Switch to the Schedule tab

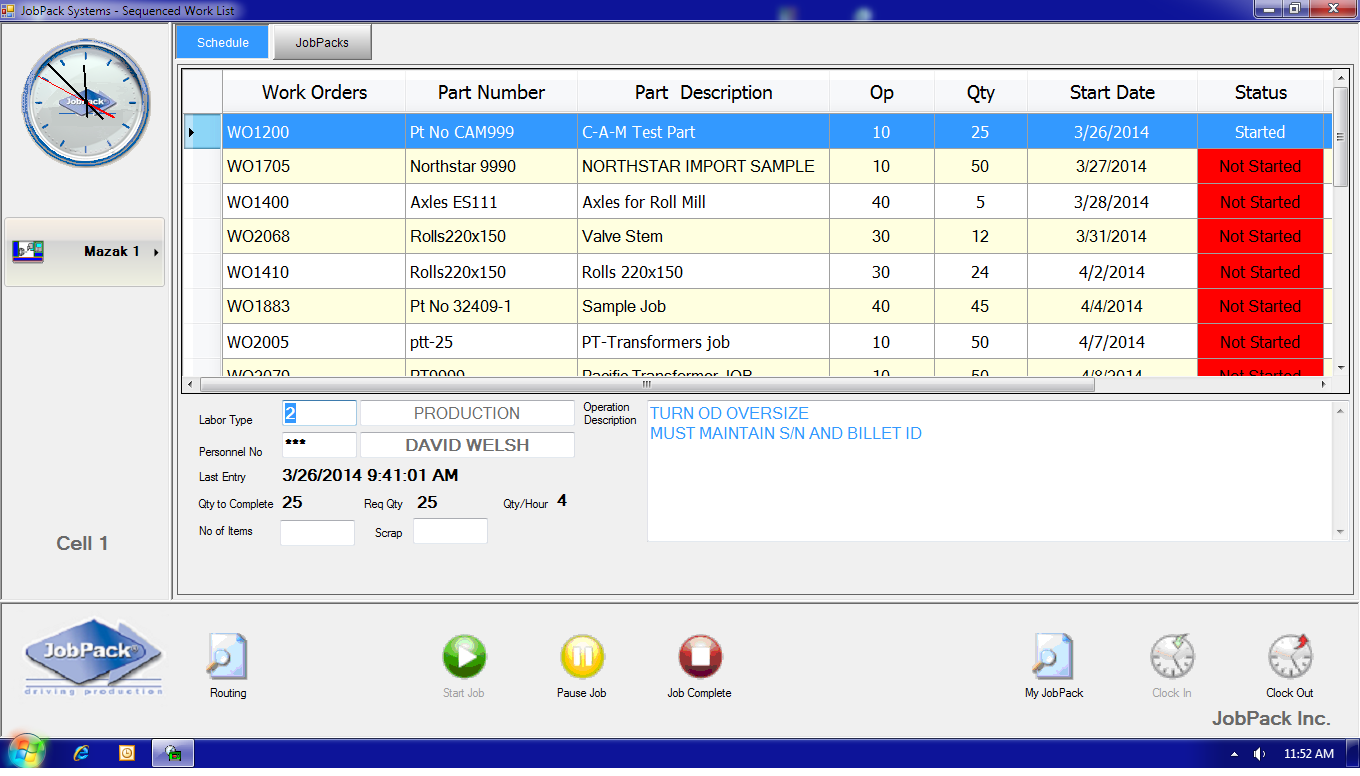(x=223, y=43)
